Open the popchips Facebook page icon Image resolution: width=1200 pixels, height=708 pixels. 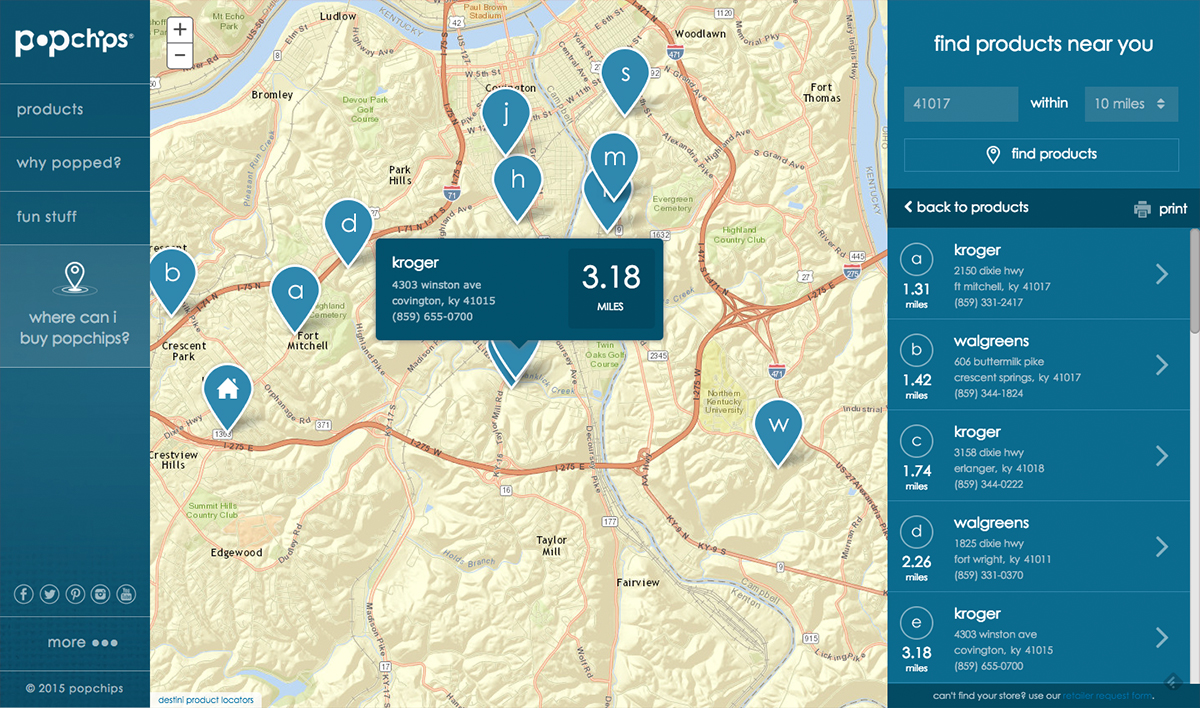point(24,595)
